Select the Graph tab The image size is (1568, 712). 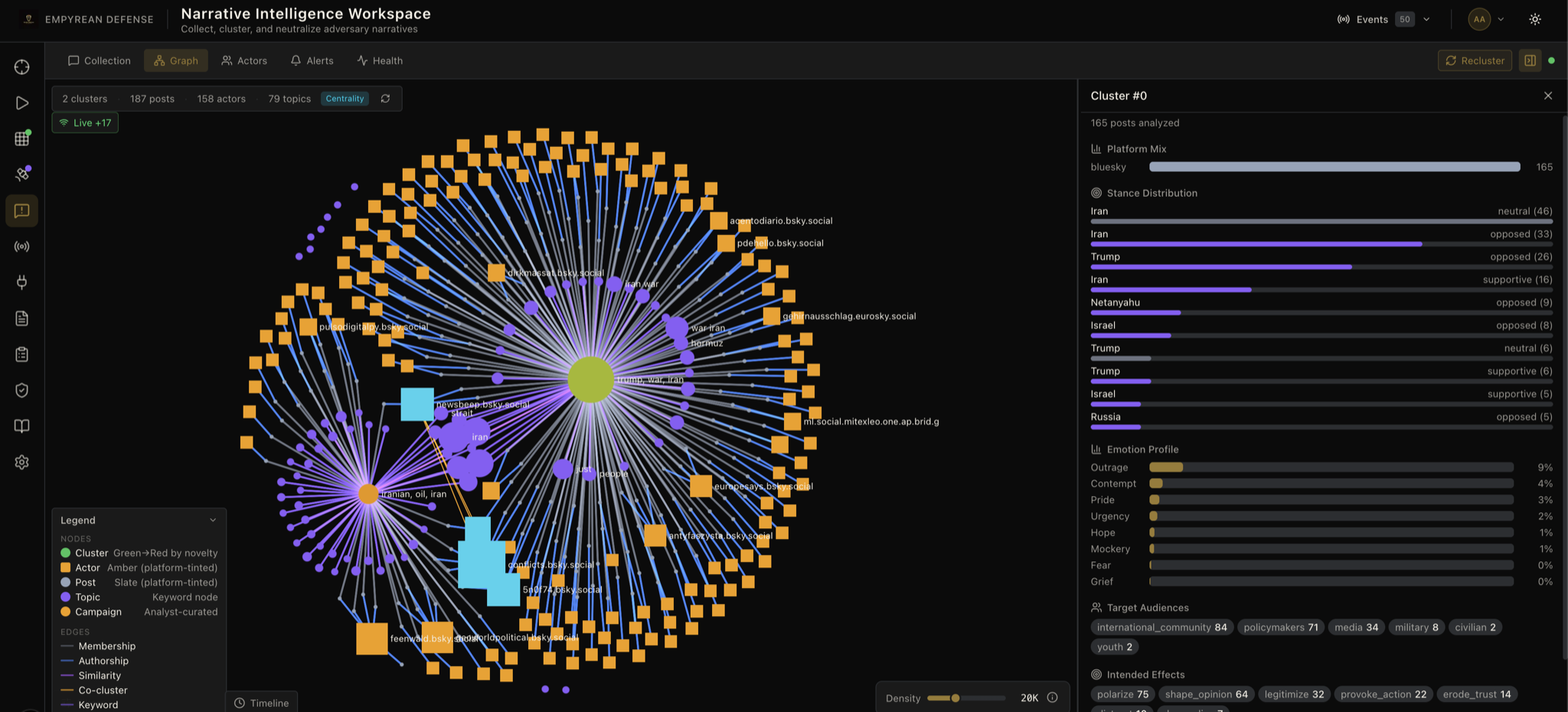point(176,60)
